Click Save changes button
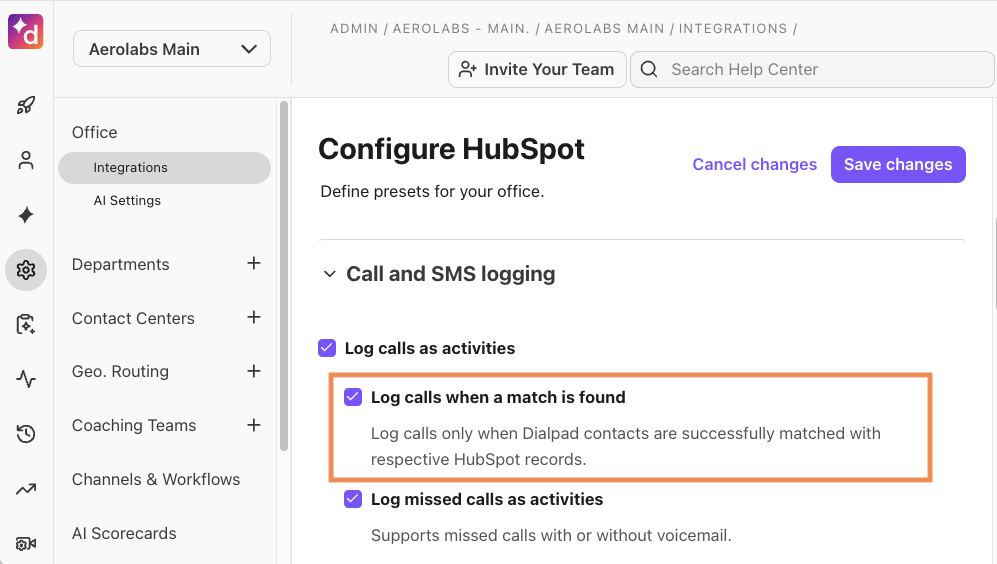 pos(898,165)
